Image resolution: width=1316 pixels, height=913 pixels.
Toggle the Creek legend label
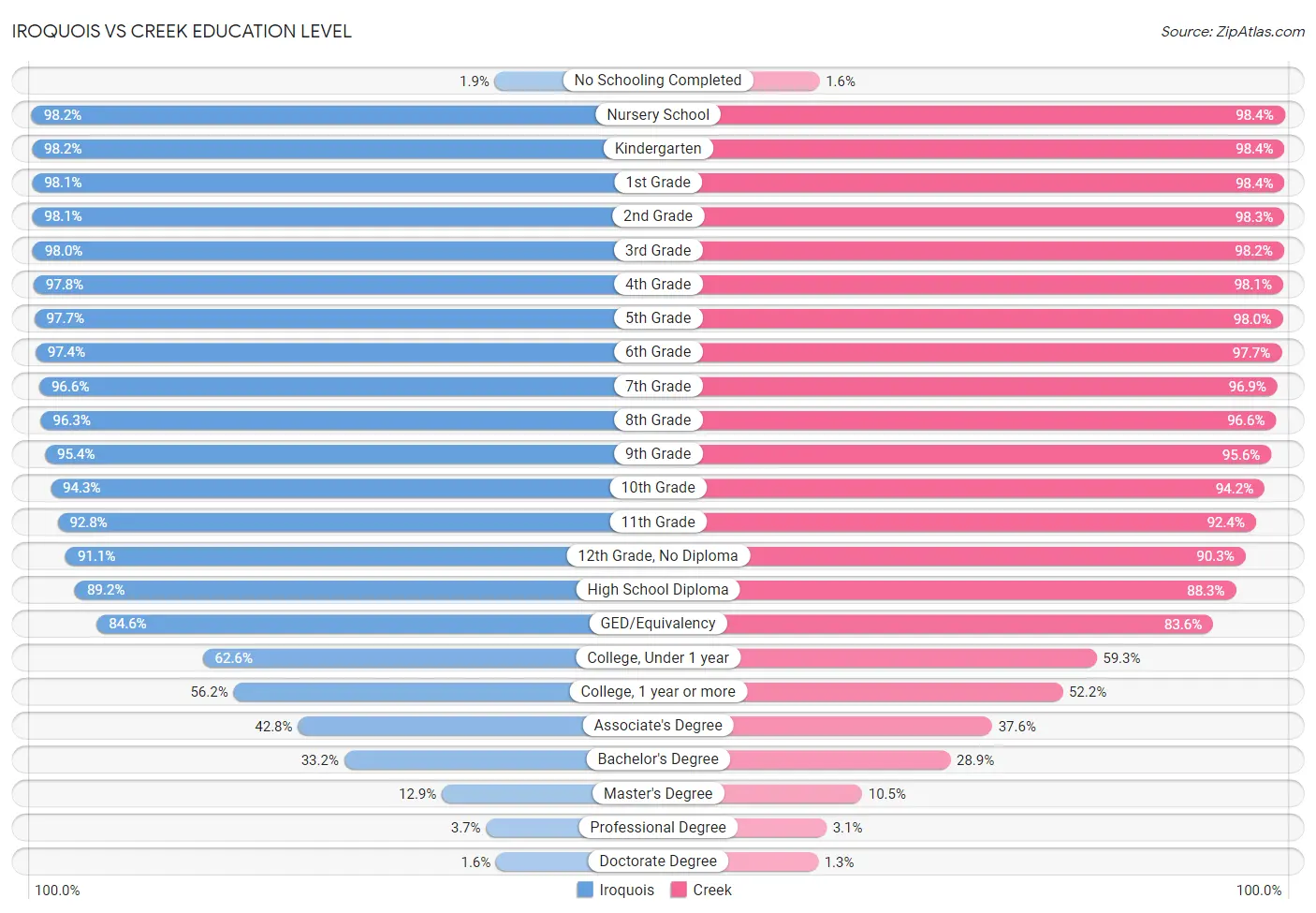click(712, 890)
